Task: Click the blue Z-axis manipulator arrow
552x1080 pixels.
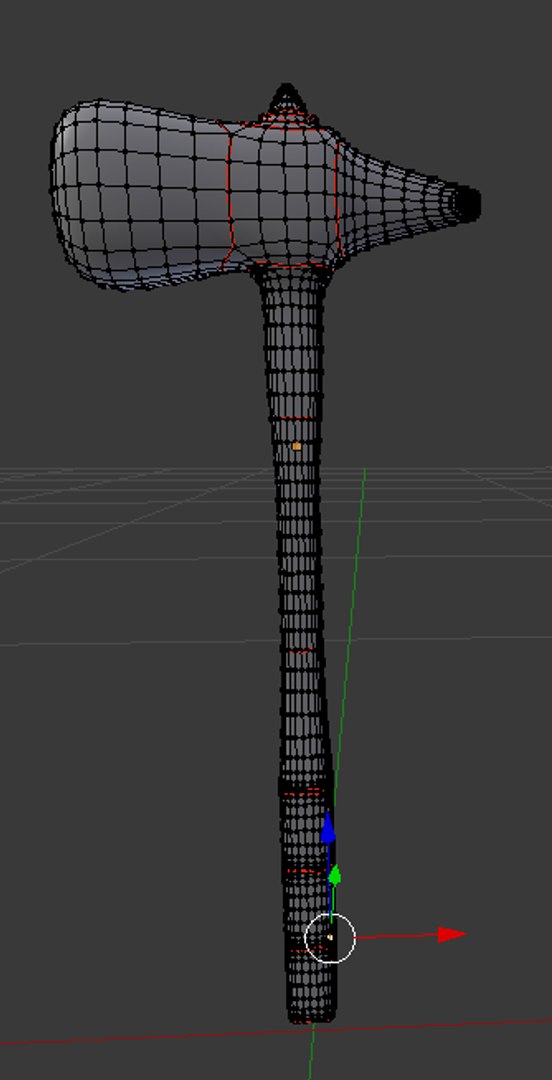Action: point(328,827)
